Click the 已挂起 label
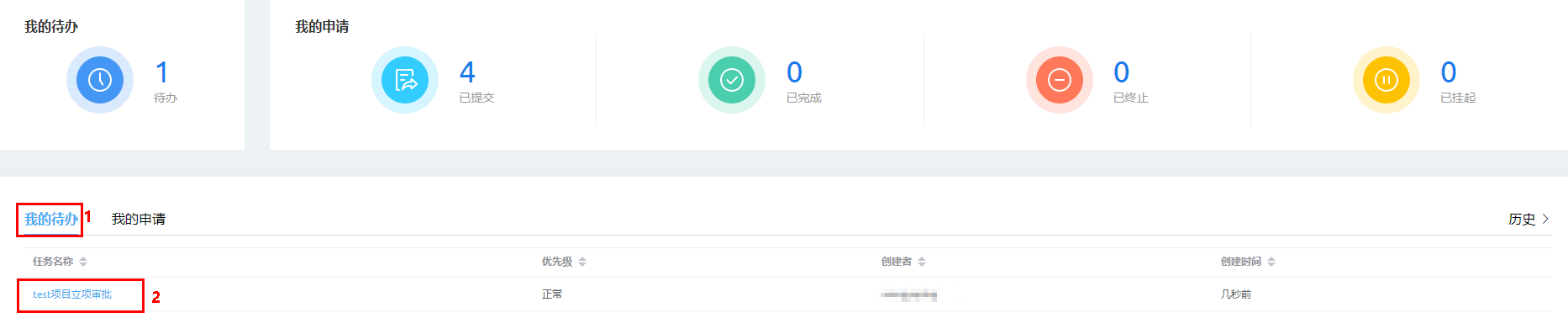This screenshot has height=334, width=1568. click(x=1458, y=98)
